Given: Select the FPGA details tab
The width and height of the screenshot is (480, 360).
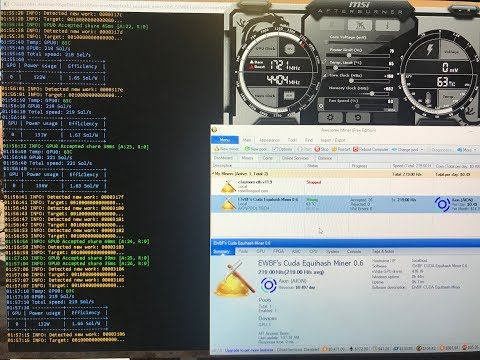Looking at the screenshot, I should click(x=278, y=251).
